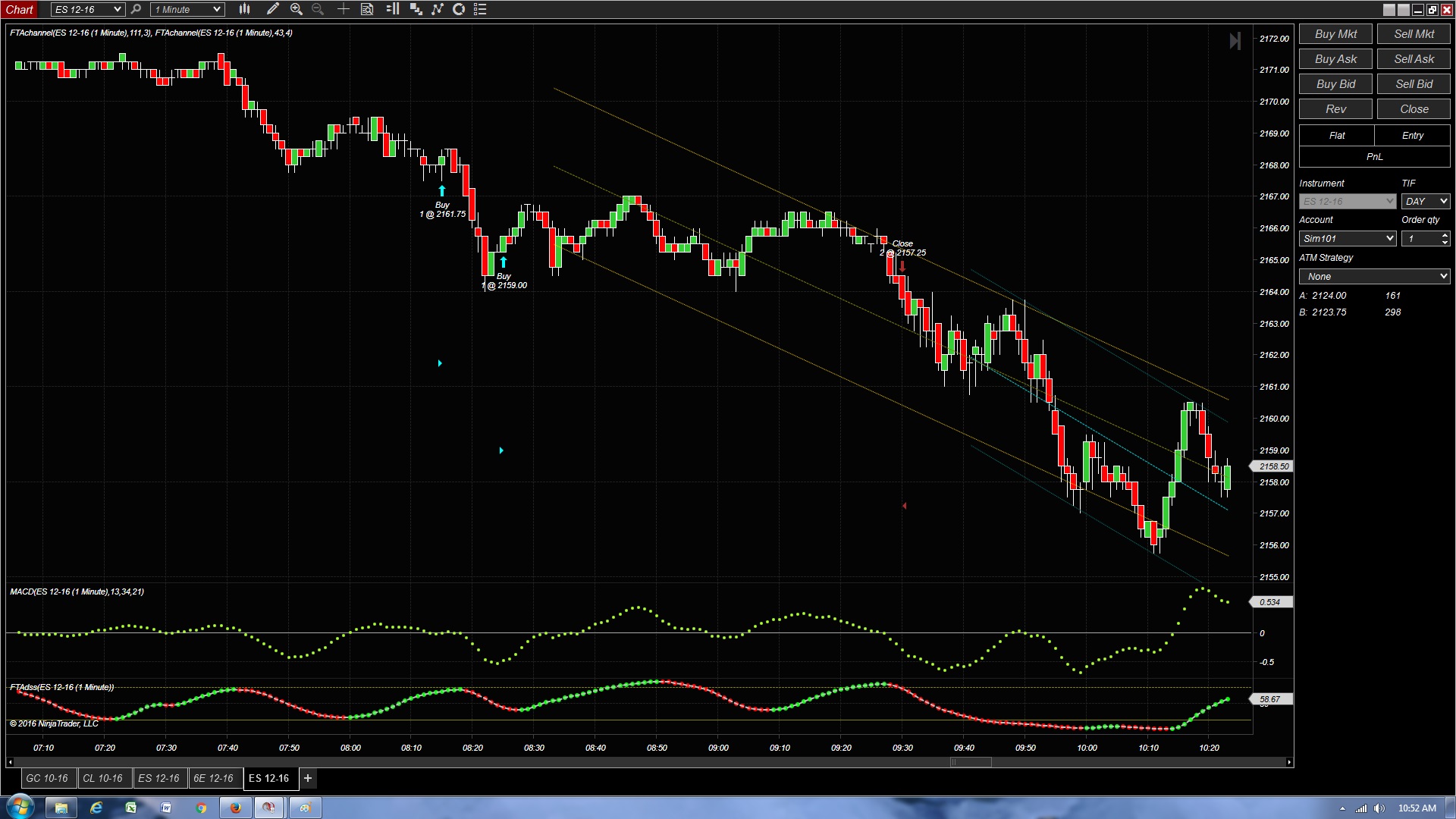The height and width of the screenshot is (819, 1456).
Task: Click the horizontal chart scrollbar thumb
Action: (971, 762)
